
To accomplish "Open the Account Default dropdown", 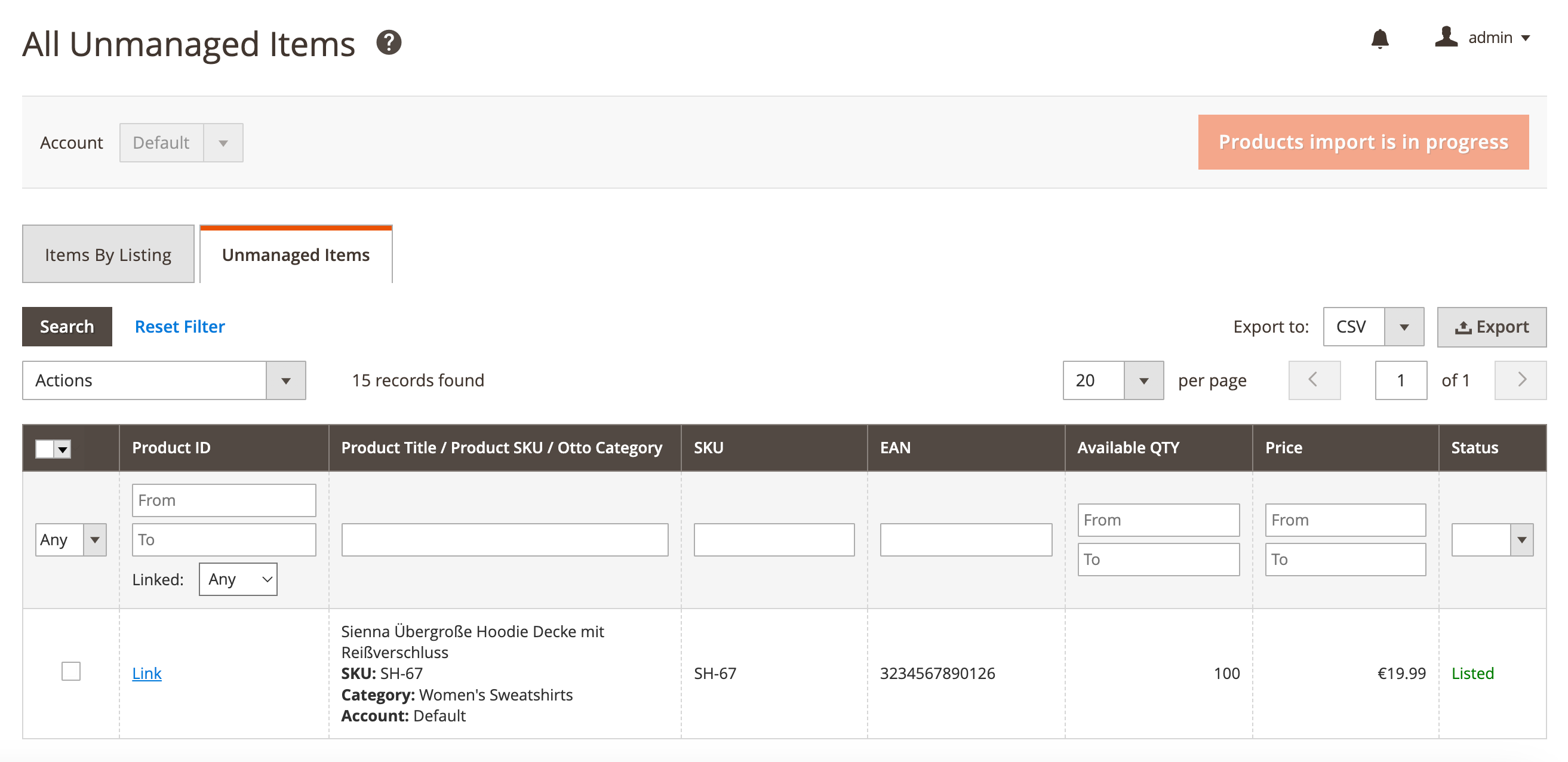I will pos(182,142).
